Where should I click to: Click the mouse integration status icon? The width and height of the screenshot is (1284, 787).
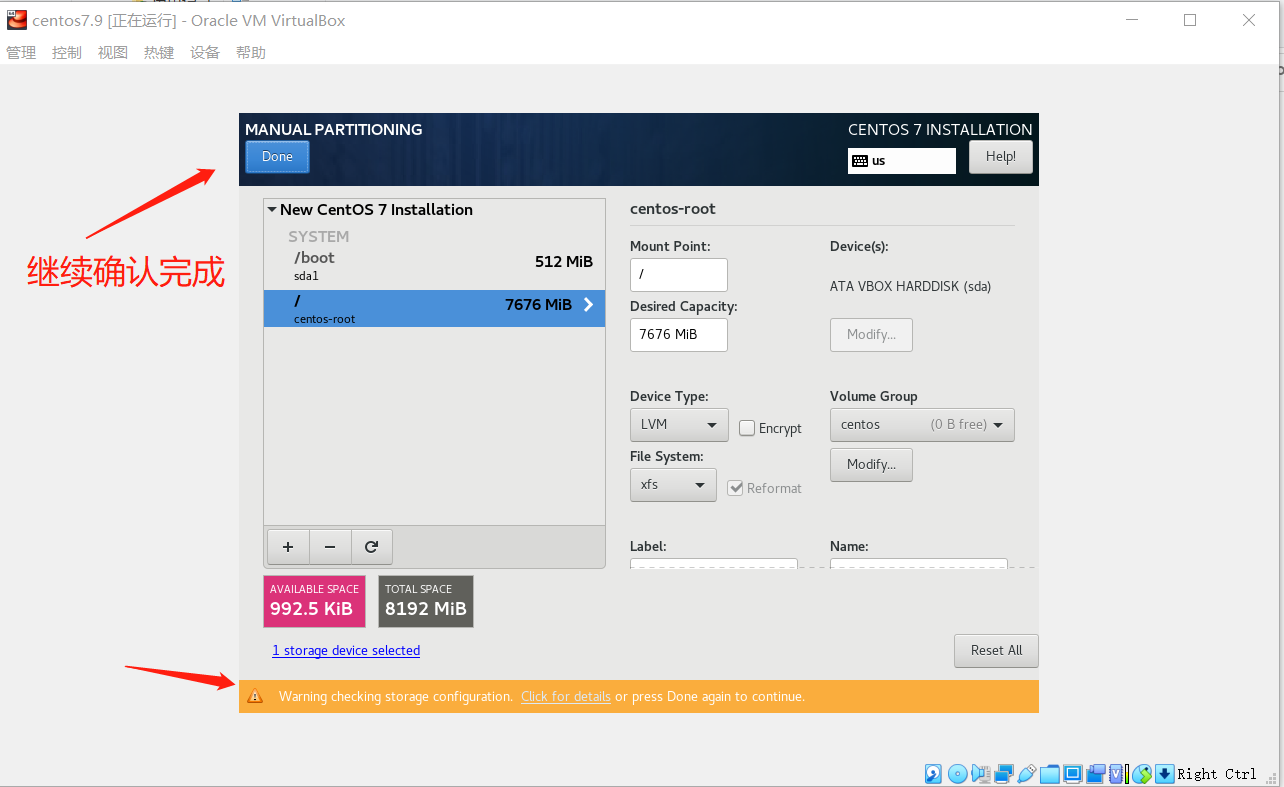[x=1142, y=774]
